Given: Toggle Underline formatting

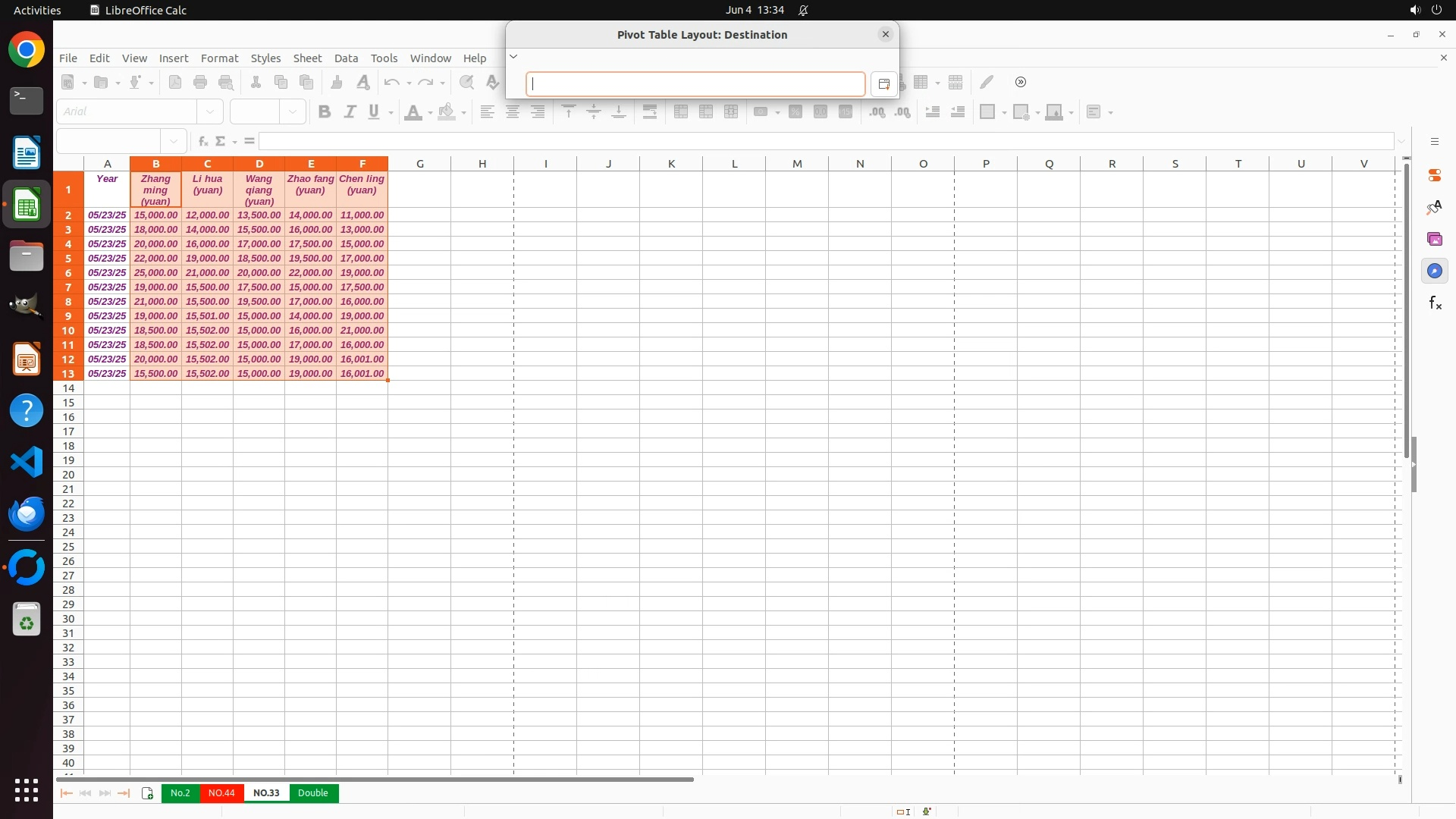Looking at the screenshot, I should click(374, 112).
